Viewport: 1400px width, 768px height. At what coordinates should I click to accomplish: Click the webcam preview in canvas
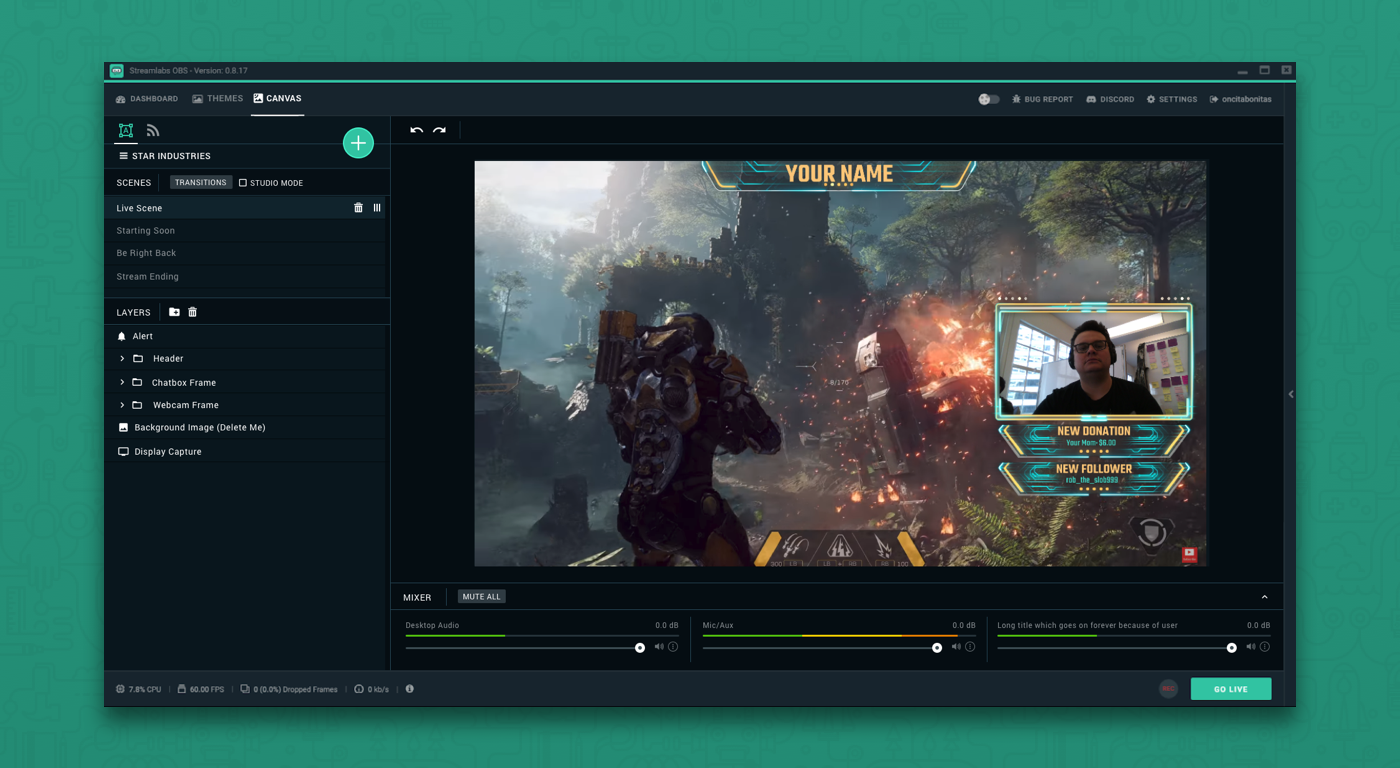coord(1094,362)
